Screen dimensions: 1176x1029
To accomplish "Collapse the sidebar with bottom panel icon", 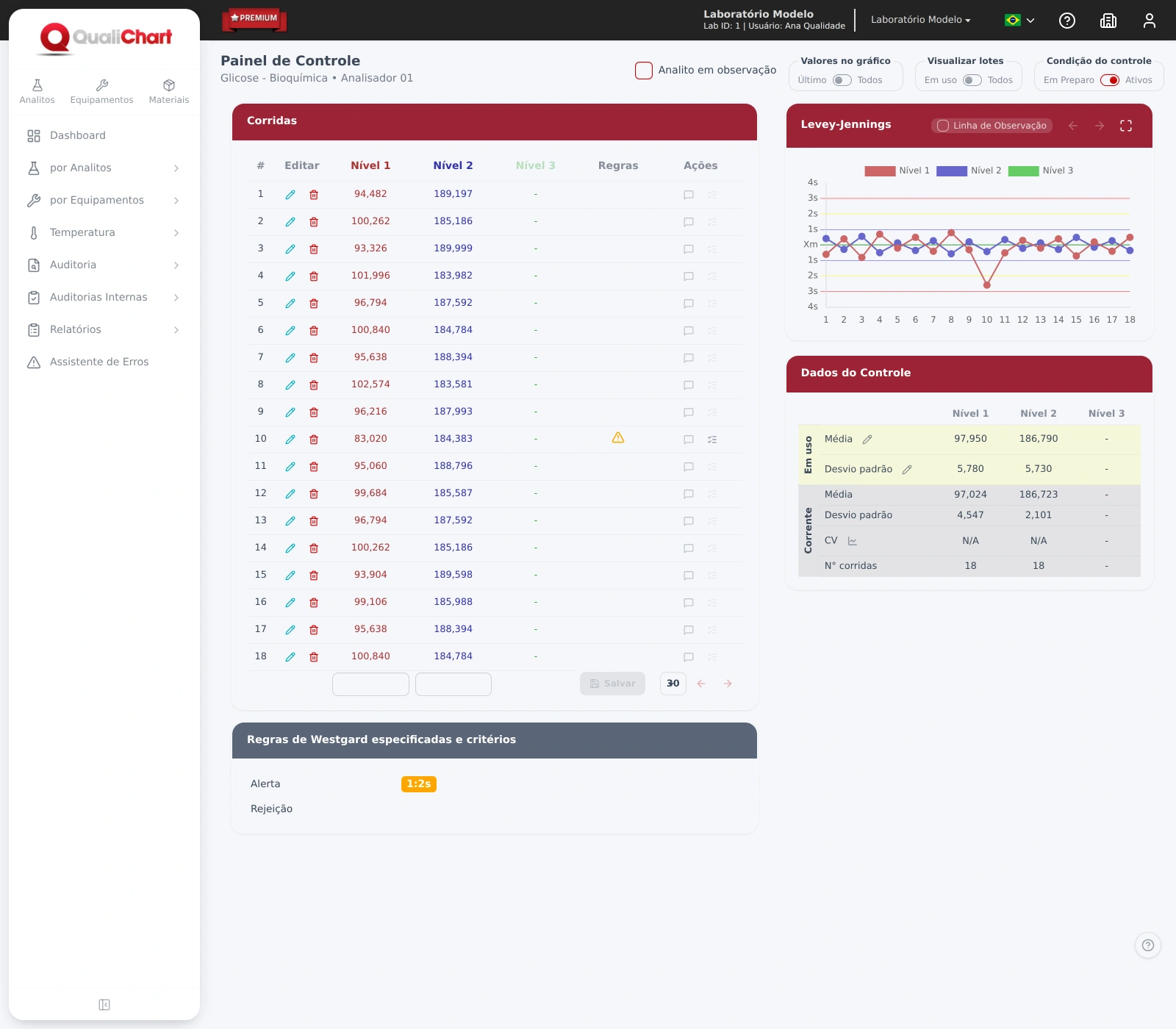I will click(104, 1005).
